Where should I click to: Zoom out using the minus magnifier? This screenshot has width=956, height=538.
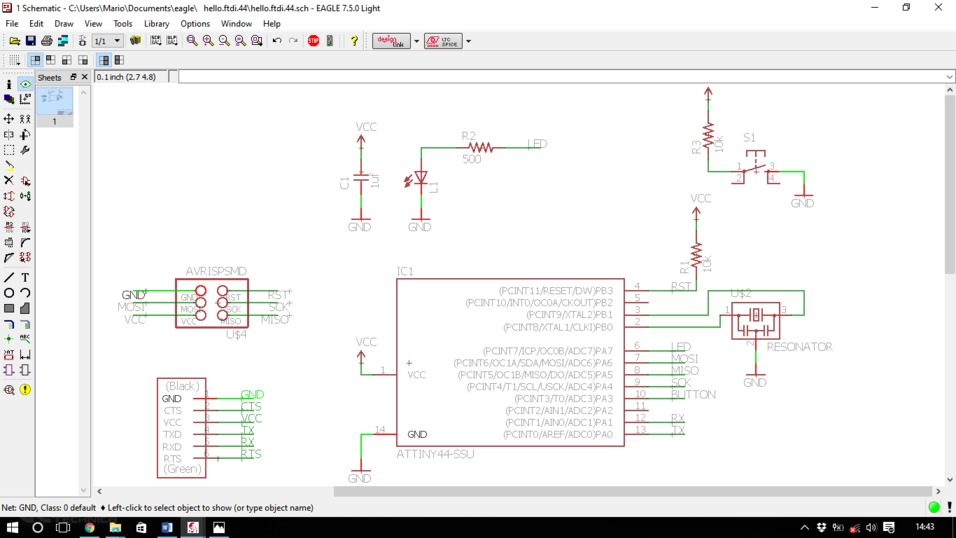(x=224, y=41)
